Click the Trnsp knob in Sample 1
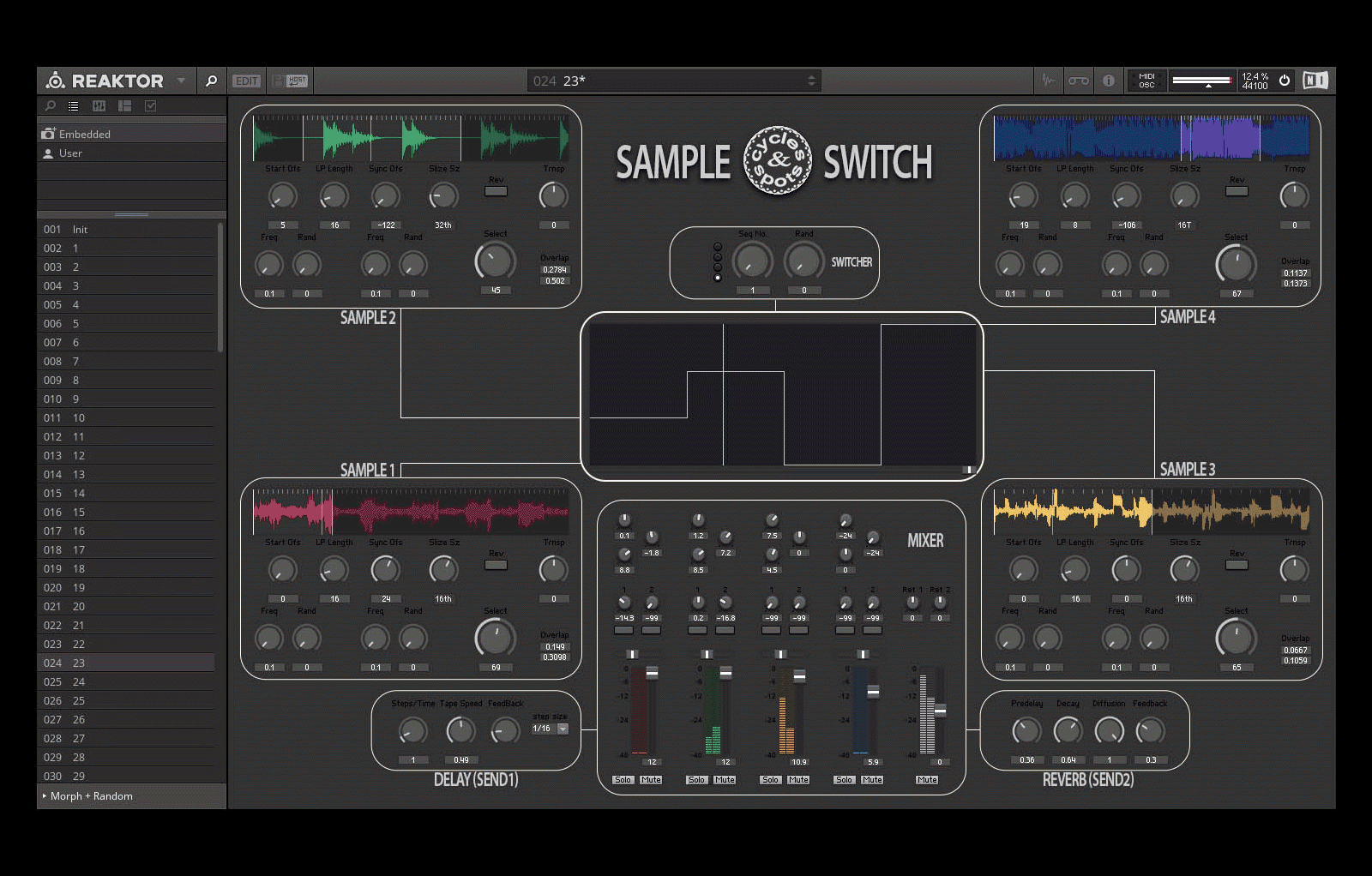The height and width of the screenshot is (876, 1372). click(553, 569)
